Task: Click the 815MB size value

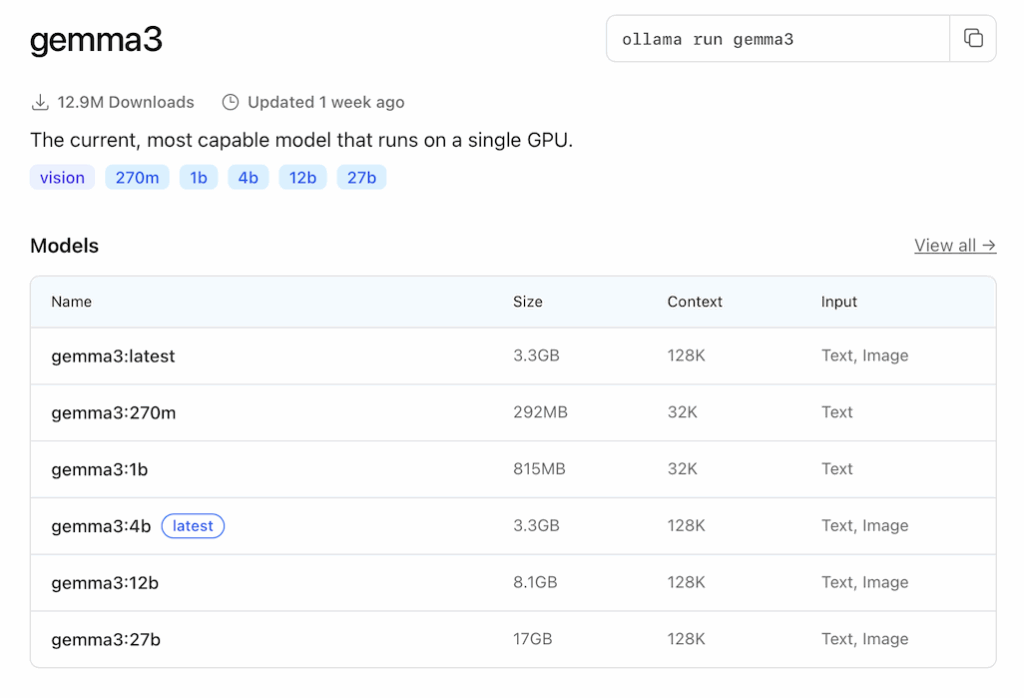Action: 539,469
